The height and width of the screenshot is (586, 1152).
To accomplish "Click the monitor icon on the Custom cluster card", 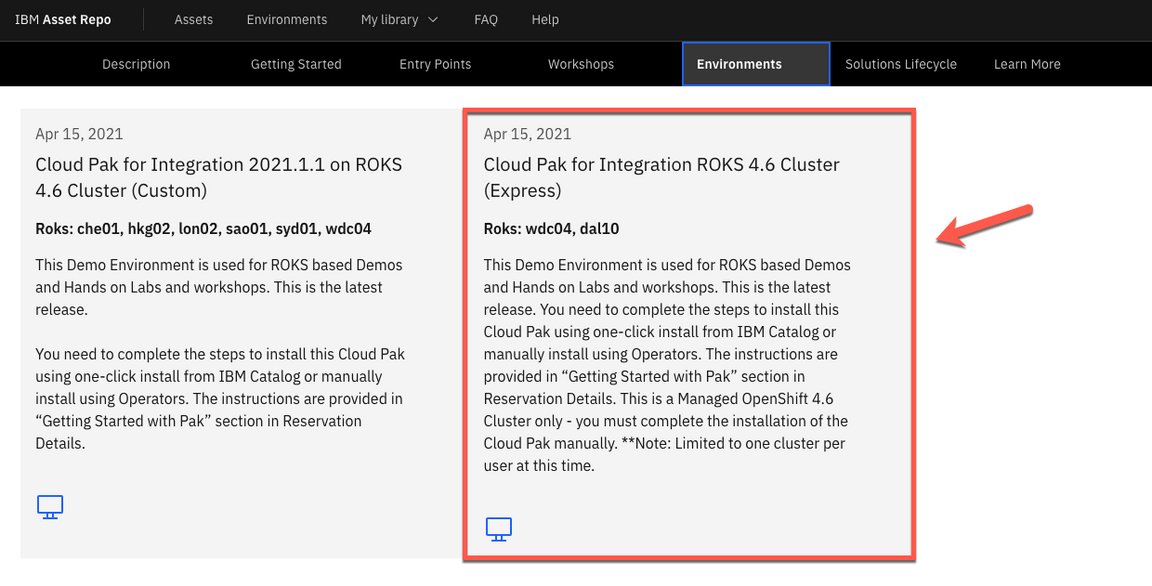I will coord(50,507).
